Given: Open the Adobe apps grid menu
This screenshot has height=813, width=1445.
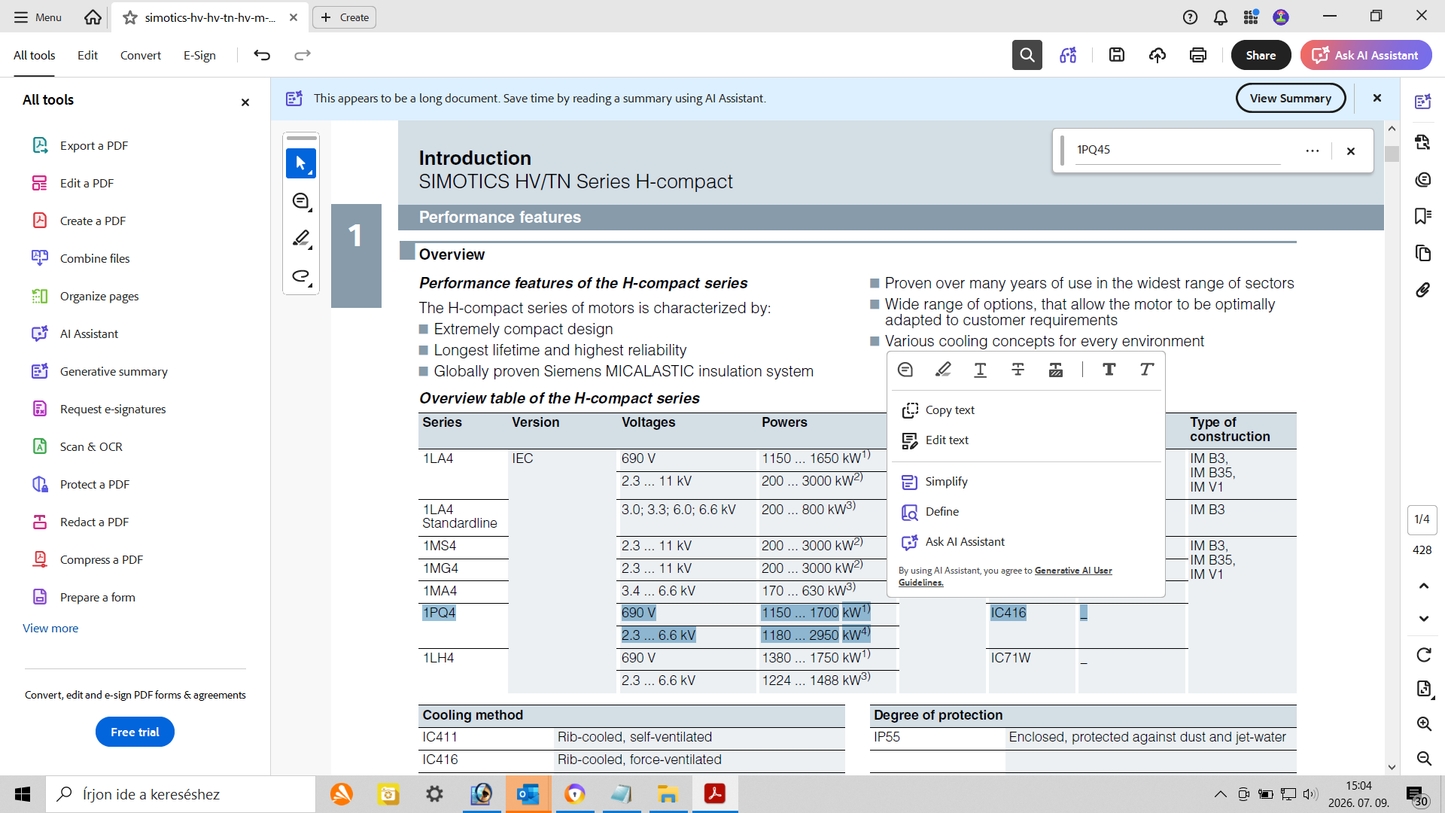Looking at the screenshot, I should 1251,17.
